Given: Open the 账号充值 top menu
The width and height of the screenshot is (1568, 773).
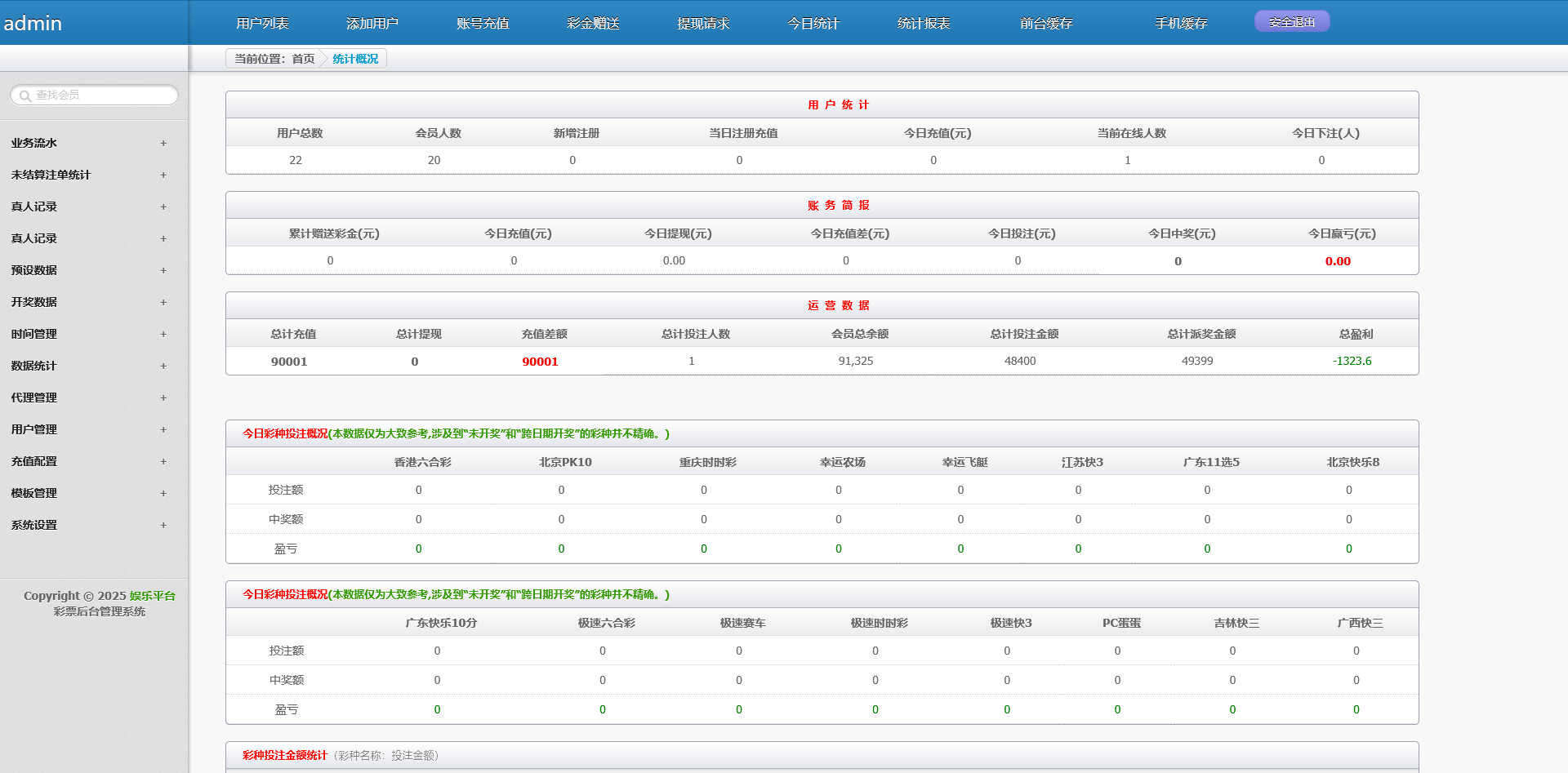Looking at the screenshot, I should click(x=483, y=23).
